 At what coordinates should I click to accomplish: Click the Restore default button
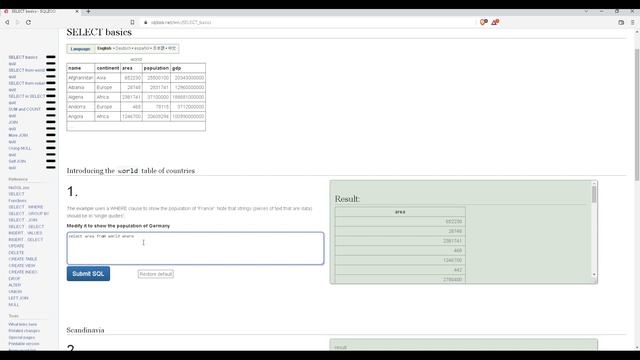coord(156,274)
